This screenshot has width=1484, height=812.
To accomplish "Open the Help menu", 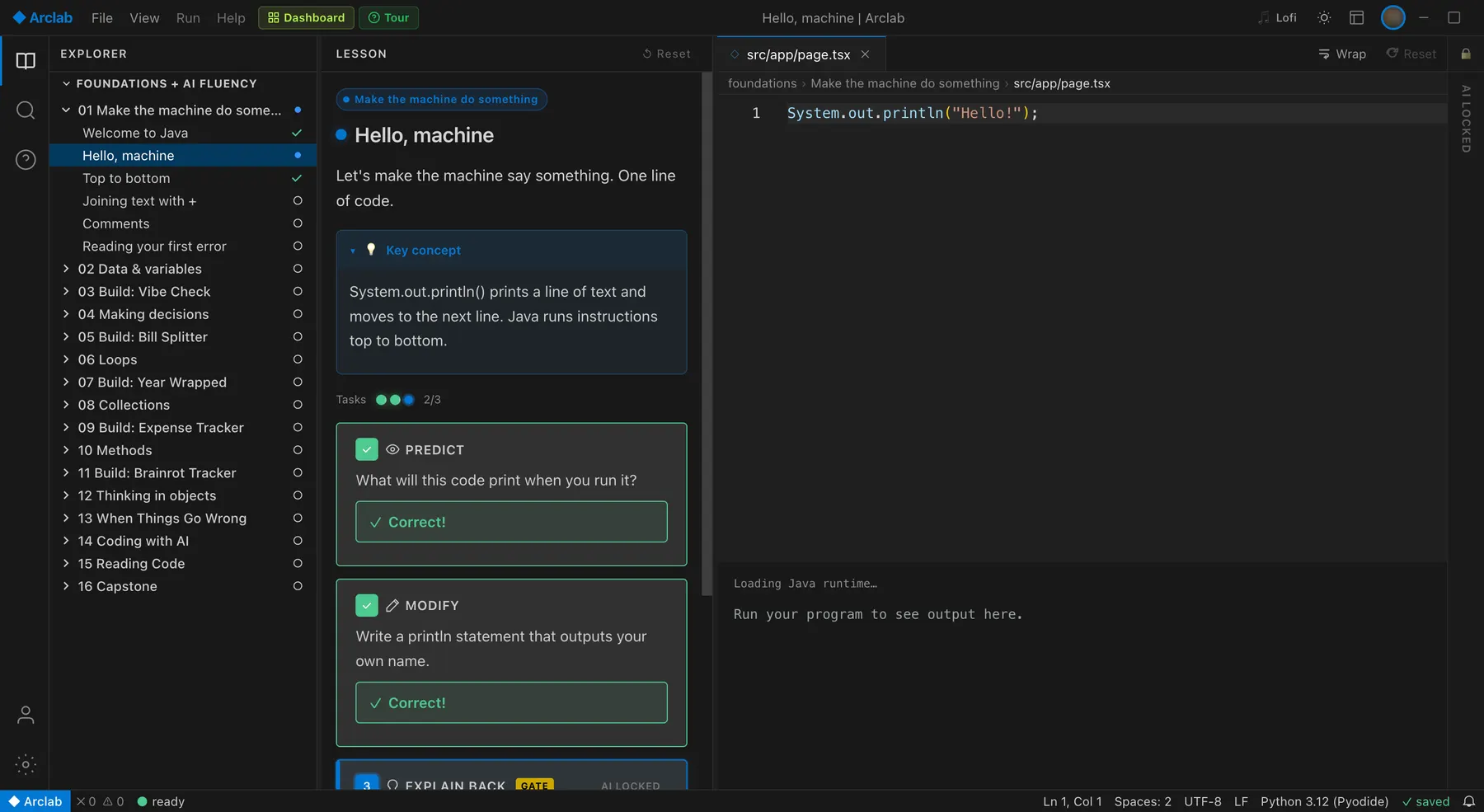I will (231, 18).
